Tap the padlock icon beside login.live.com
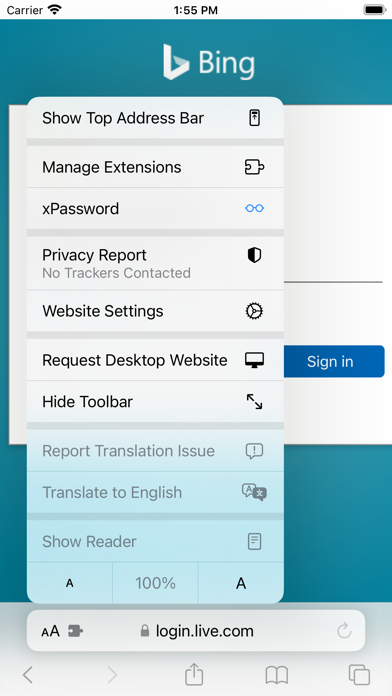 click(x=145, y=631)
